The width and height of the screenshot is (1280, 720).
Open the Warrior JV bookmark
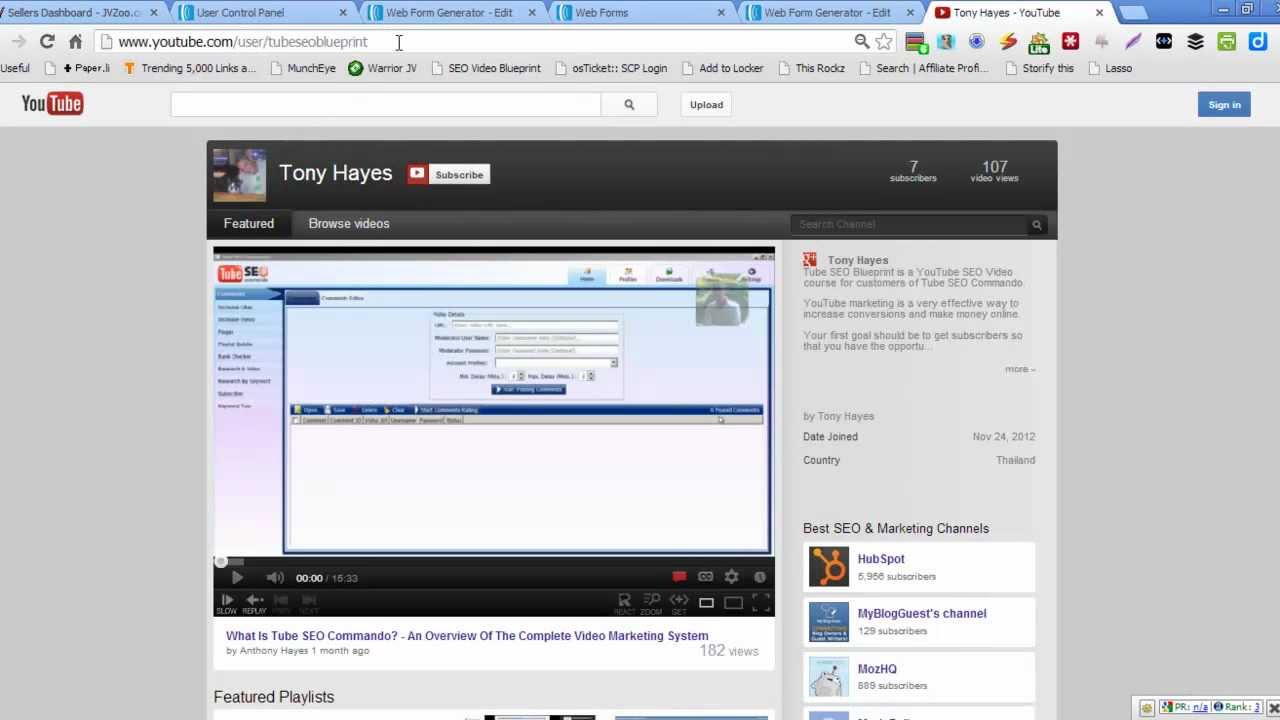(x=383, y=68)
